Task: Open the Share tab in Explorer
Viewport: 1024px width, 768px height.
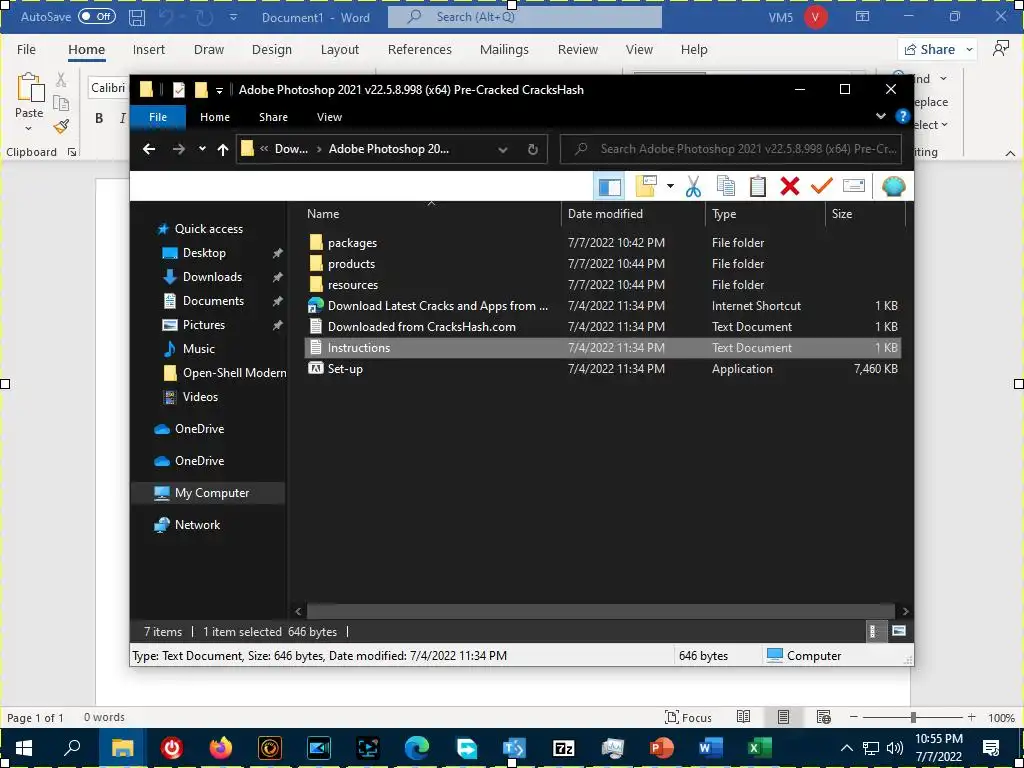Action: (273, 117)
